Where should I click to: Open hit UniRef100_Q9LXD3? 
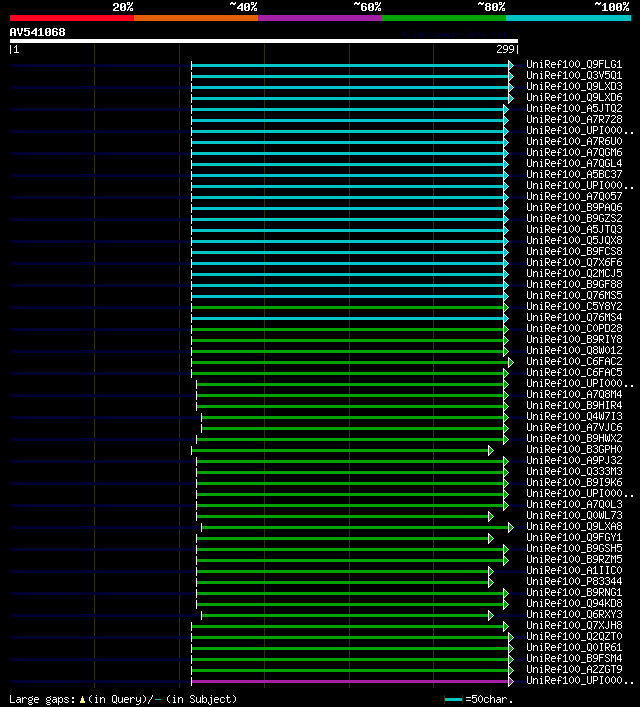pos(574,86)
